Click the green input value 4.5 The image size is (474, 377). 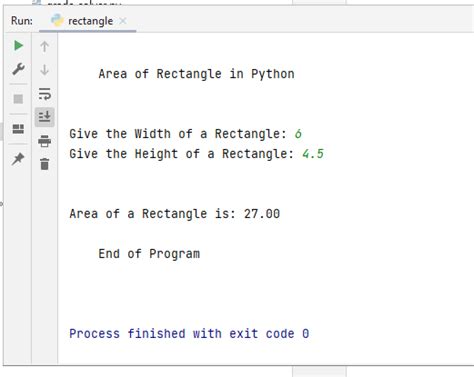[x=313, y=154]
